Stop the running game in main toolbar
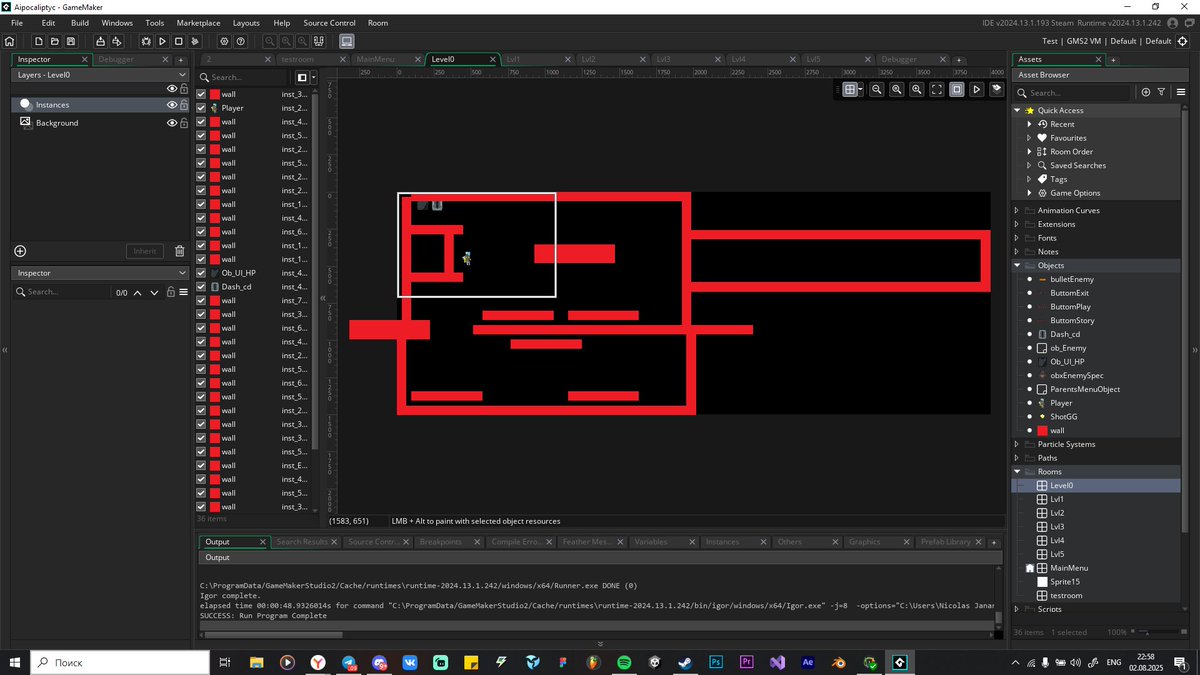 (x=178, y=41)
